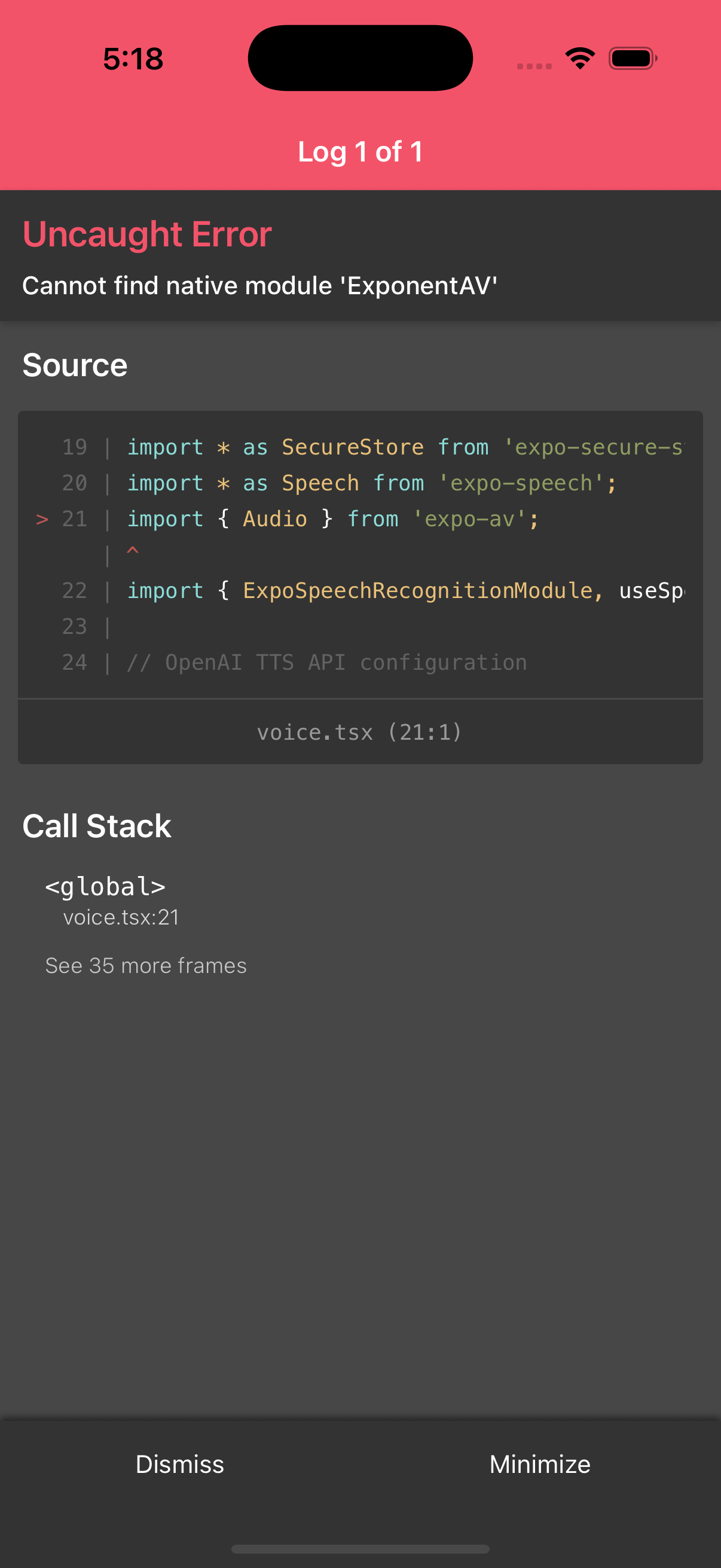Tap the voice.tsx:21 stack location
This screenshot has height=1568, width=721.
point(121,917)
